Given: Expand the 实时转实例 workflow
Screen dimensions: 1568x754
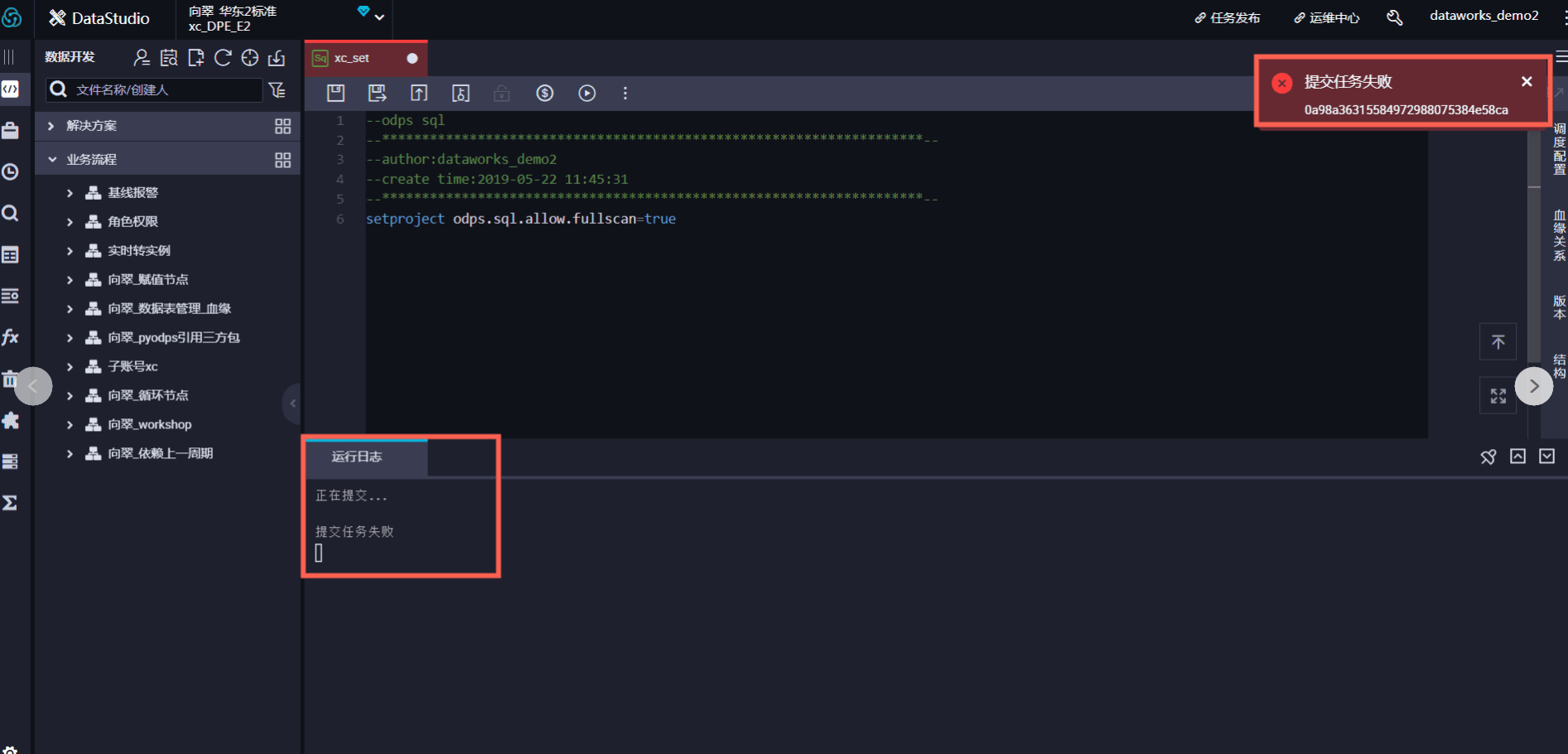Looking at the screenshot, I should click(70, 251).
